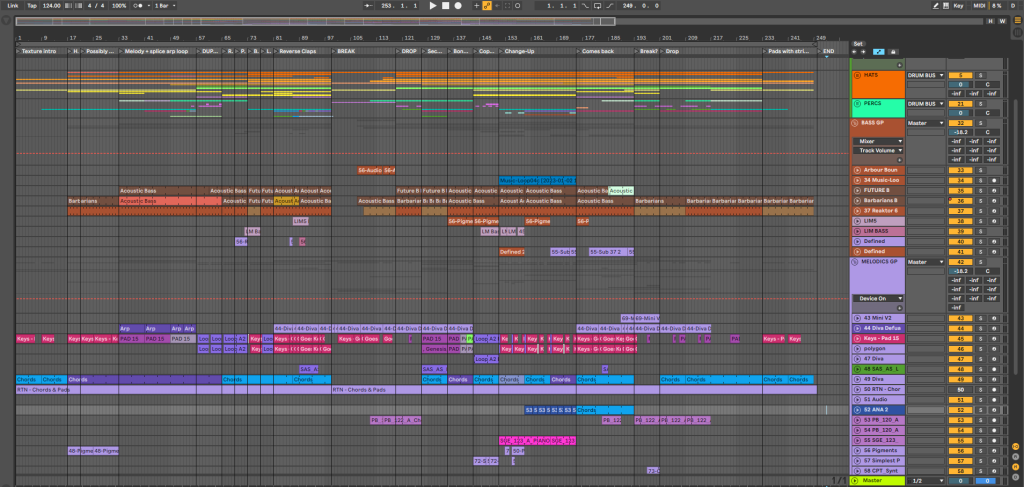Viewport: 1024px width, 487px height.
Task: Add automation lane on BASS GP
Action: point(899,159)
